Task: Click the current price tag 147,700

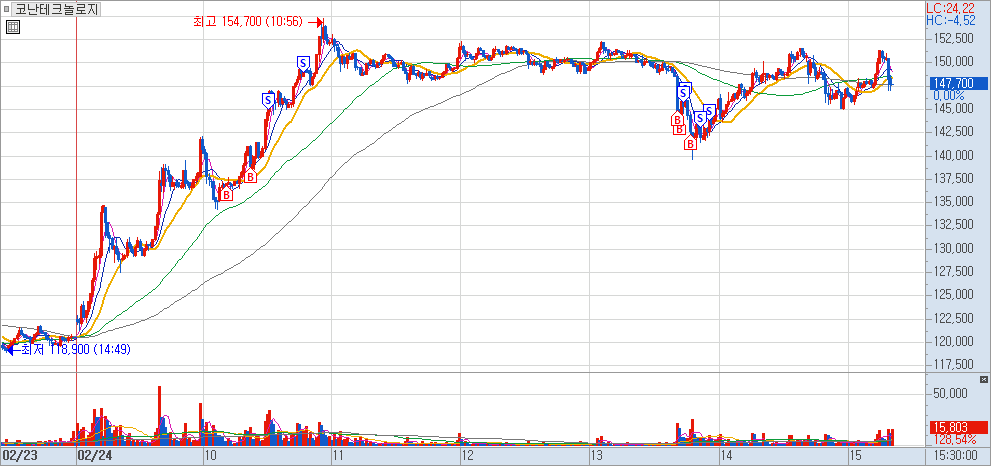Action: click(x=958, y=83)
